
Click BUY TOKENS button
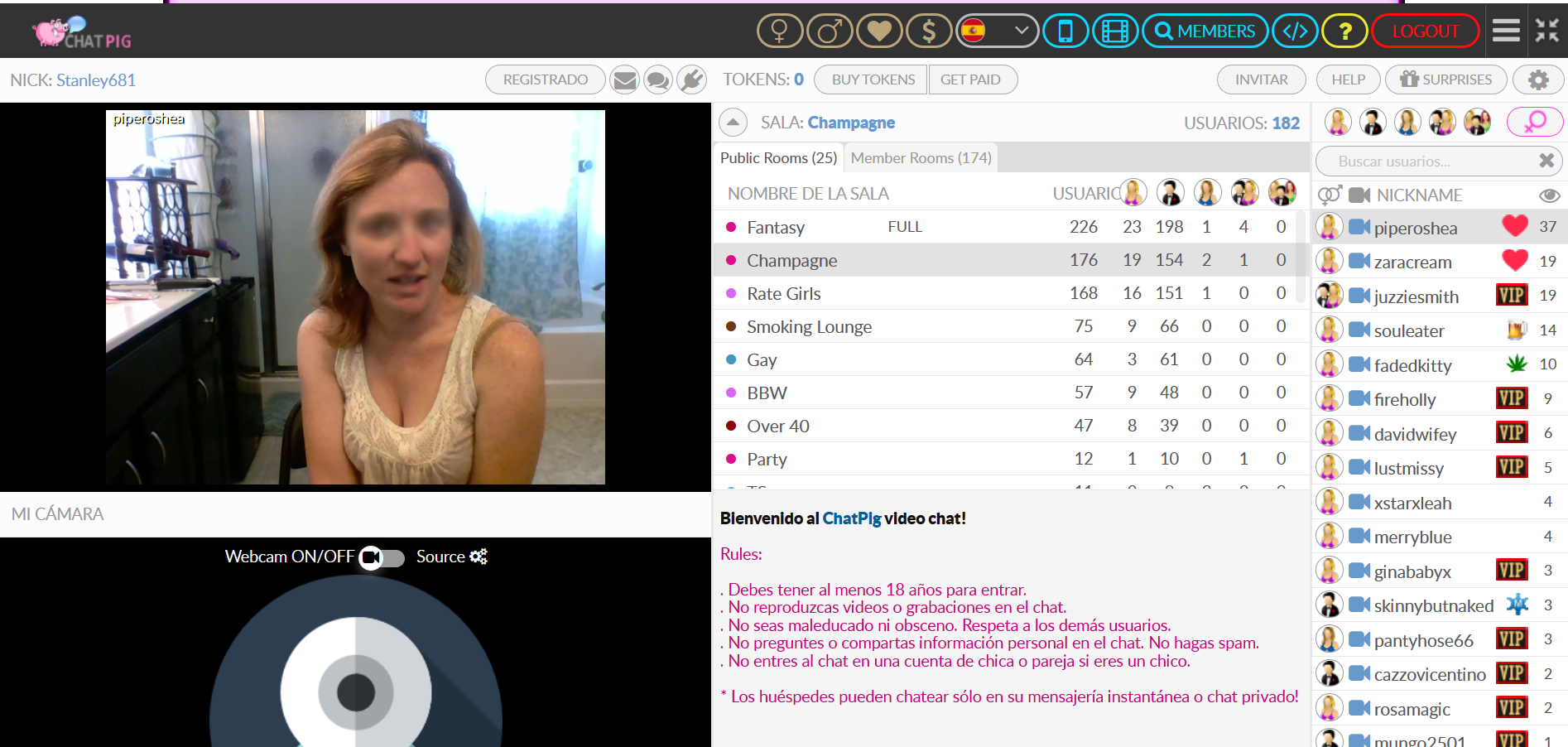pyautogui.click(x=871, y=80)
